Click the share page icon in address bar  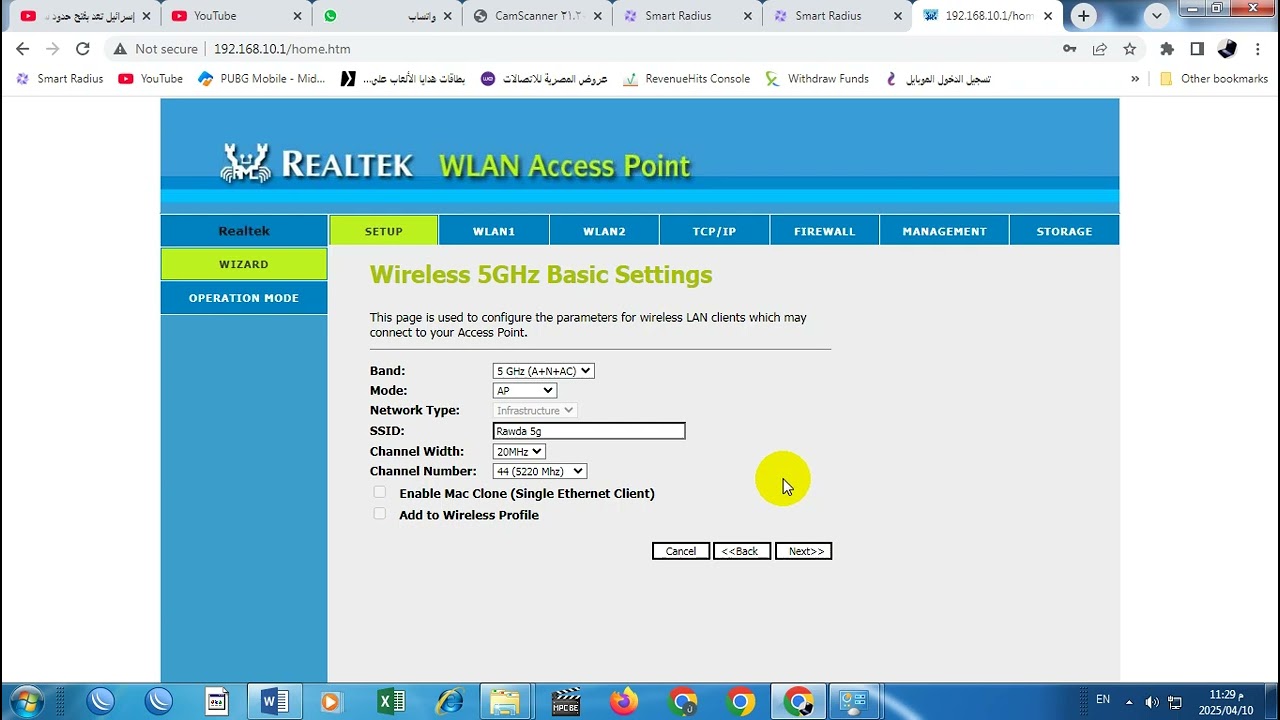coord(1100,49)
